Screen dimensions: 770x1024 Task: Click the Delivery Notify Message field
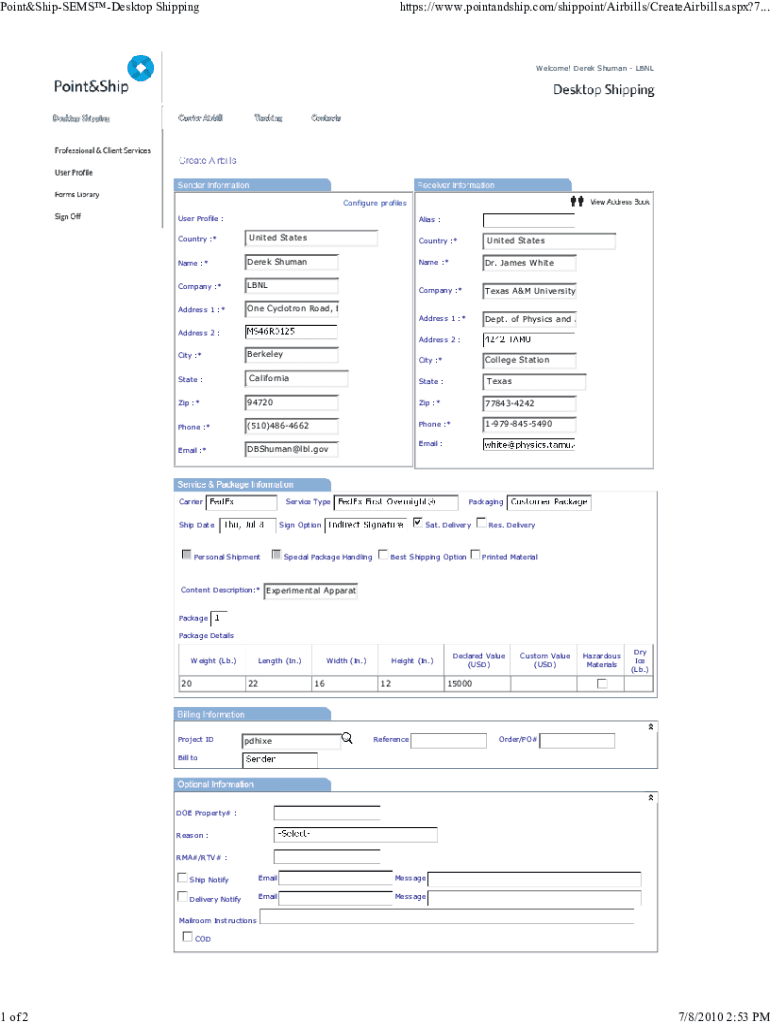(x=534, y=897)
